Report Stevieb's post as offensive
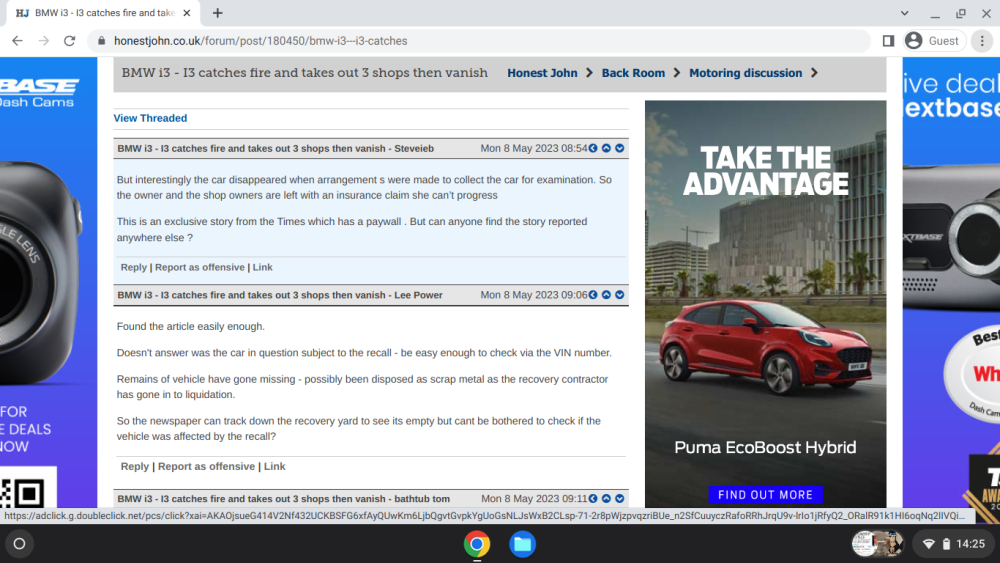Screen dimensions: 1000x563 click(x=200, y=267)
